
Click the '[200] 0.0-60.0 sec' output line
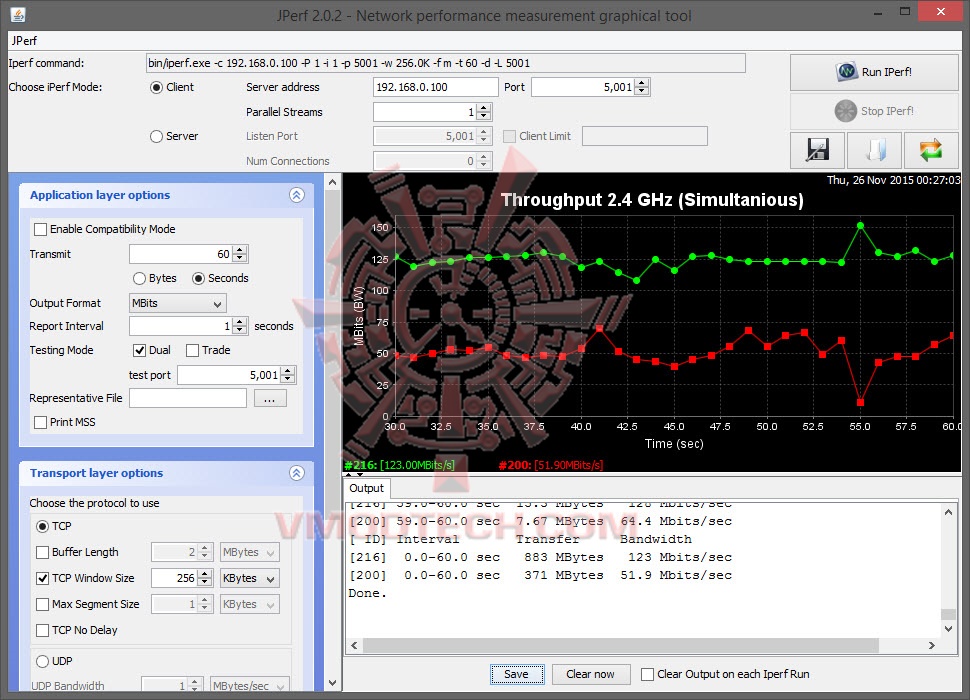[540, 575]
